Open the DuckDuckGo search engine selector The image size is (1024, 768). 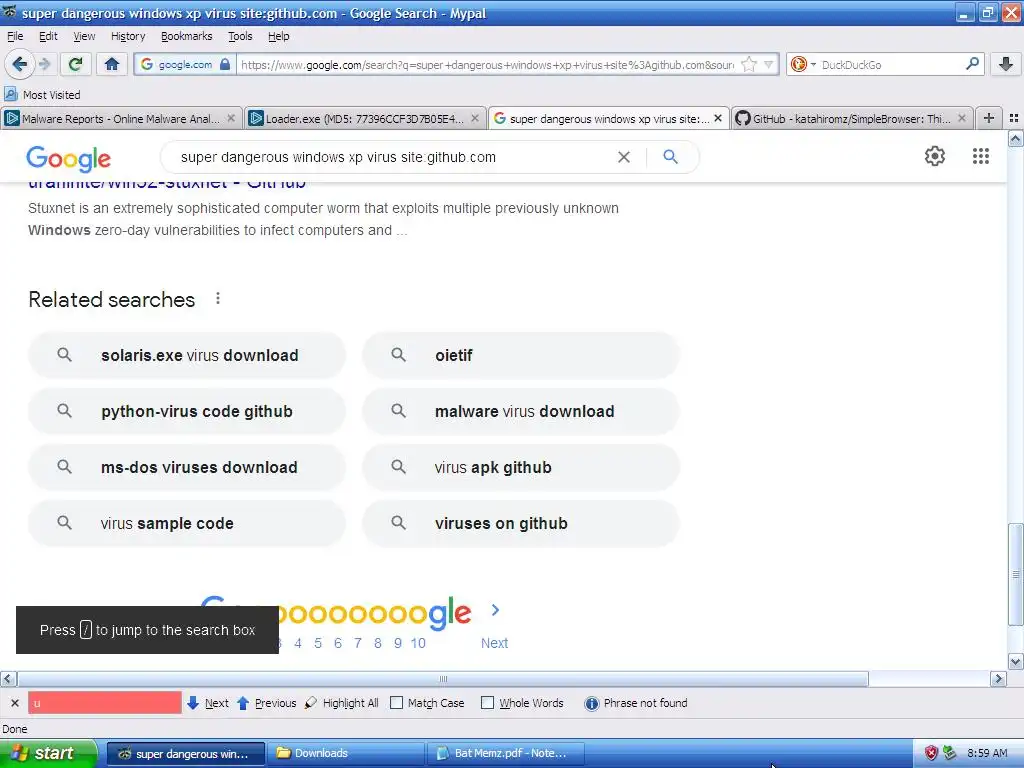802,64
